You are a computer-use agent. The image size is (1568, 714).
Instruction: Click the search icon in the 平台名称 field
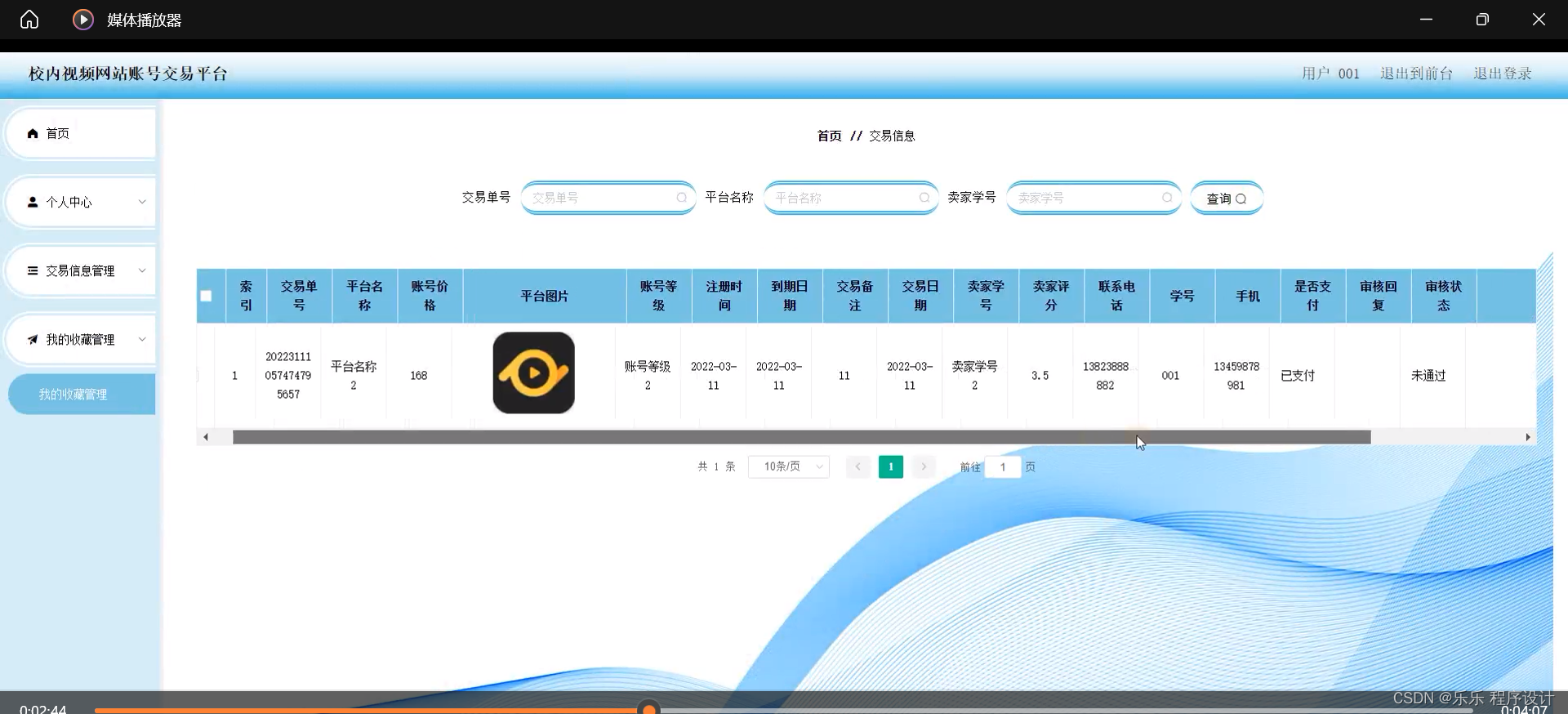[924, 198]
